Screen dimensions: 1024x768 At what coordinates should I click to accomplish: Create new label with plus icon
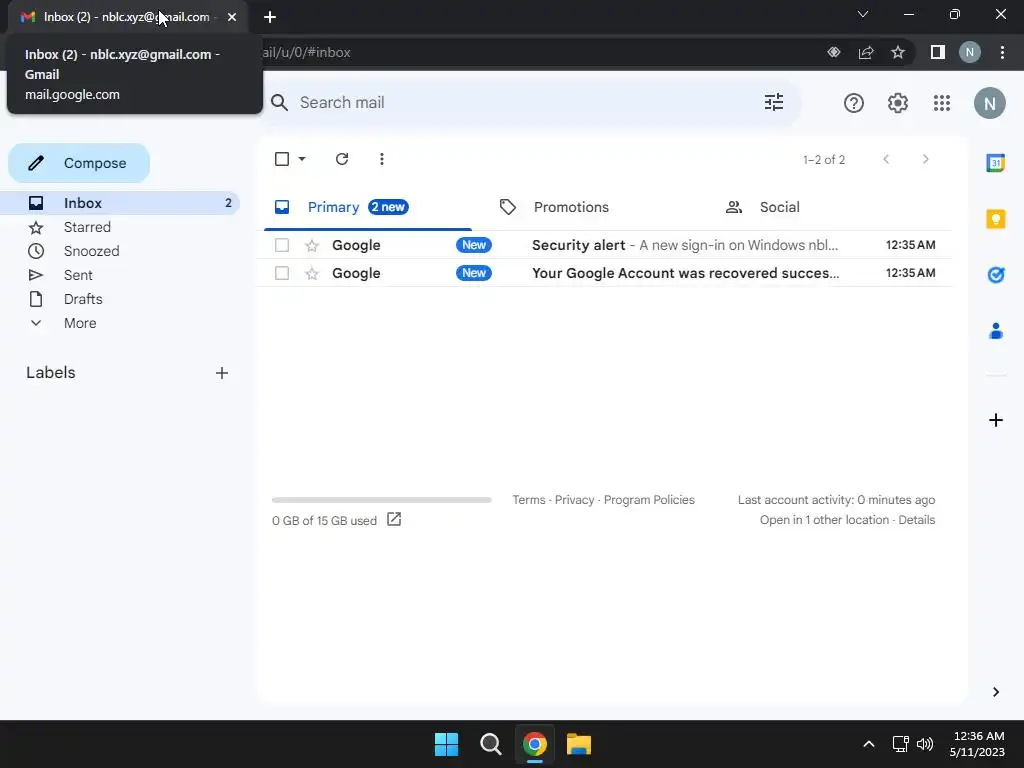pos(222,373)
